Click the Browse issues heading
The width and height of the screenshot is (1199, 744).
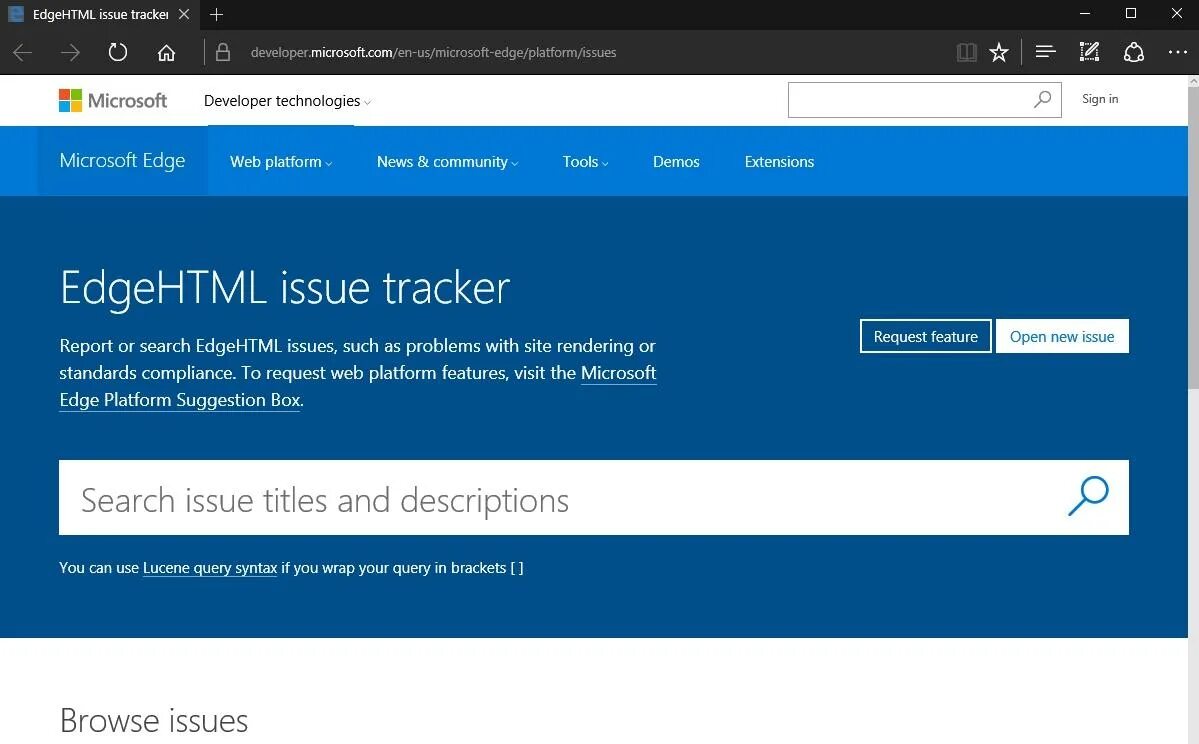pos(154,720)
